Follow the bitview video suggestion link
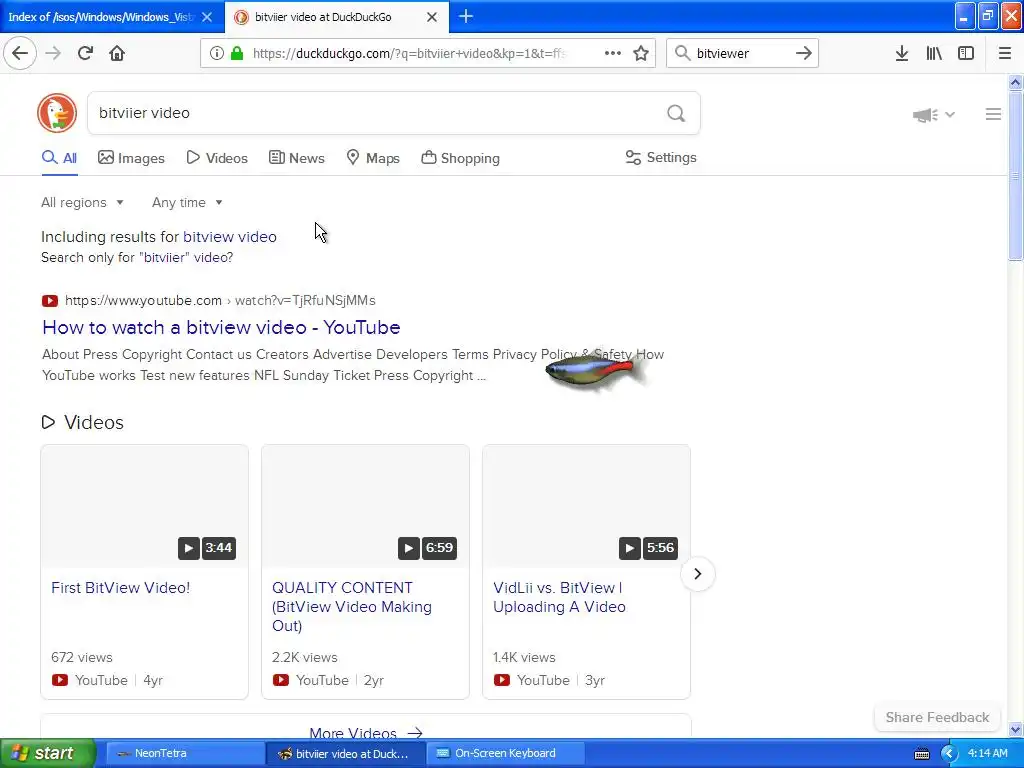Image resolution: width=1024 pixels, height=768 pixels. (230, 236)
